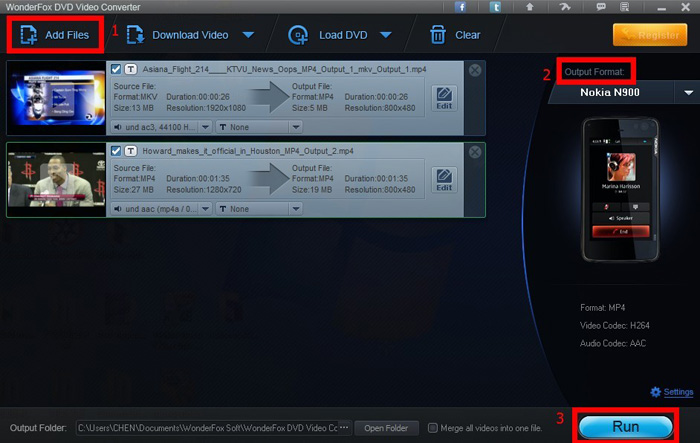Click the Settings gear icon
The image size is (700, 443).
[x=655, y=392]
